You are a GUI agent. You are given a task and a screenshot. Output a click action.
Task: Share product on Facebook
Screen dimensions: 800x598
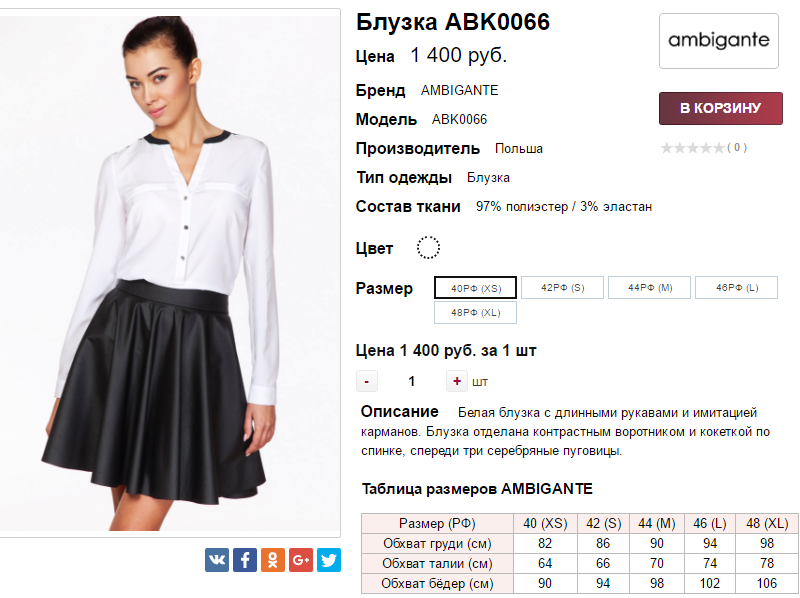[x=245, y=560]
